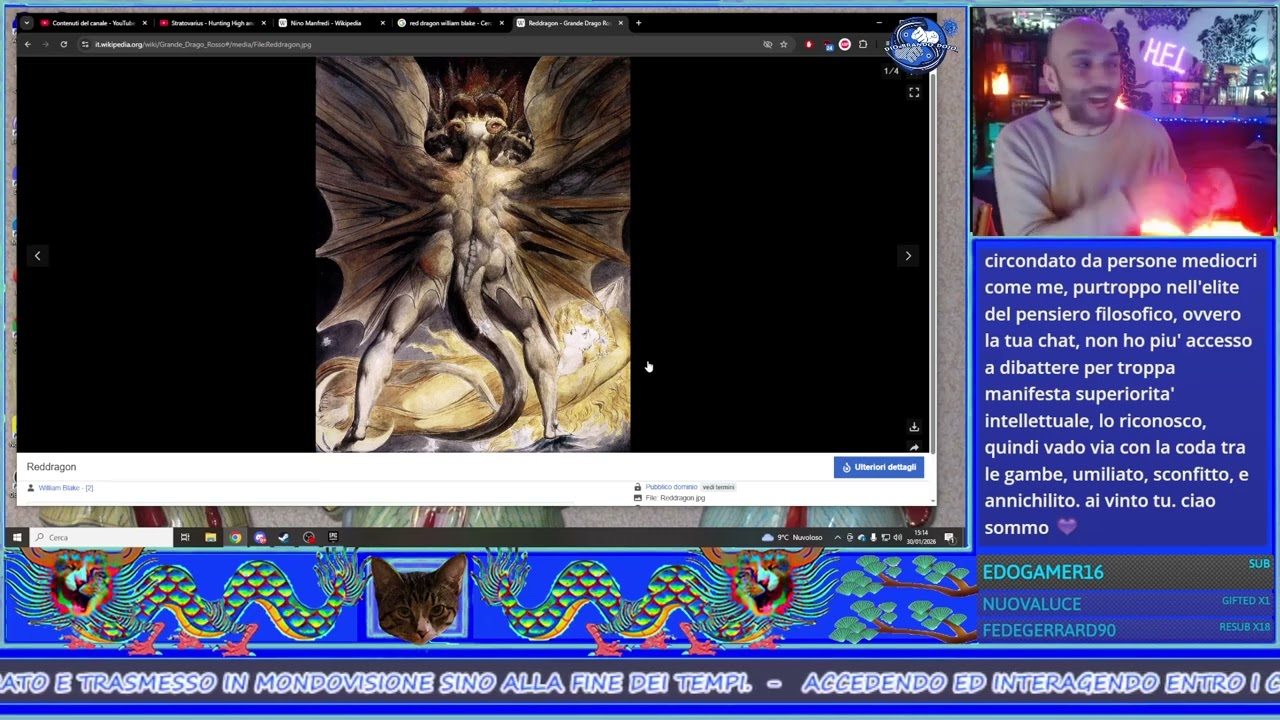Open the Extensions puzzle menu

pos(863,44)
